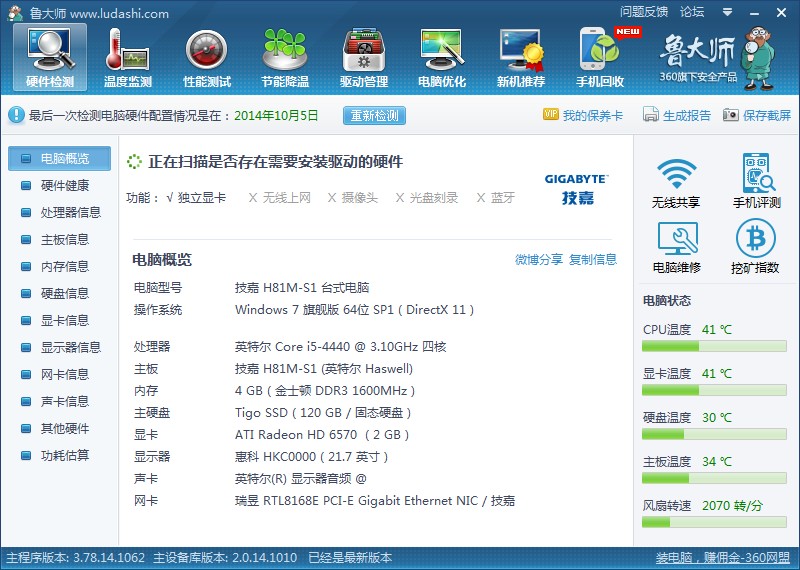800x570 pixels.
Task: Click the 光盘刻录 feature indicator
Action: pos(427,198)
